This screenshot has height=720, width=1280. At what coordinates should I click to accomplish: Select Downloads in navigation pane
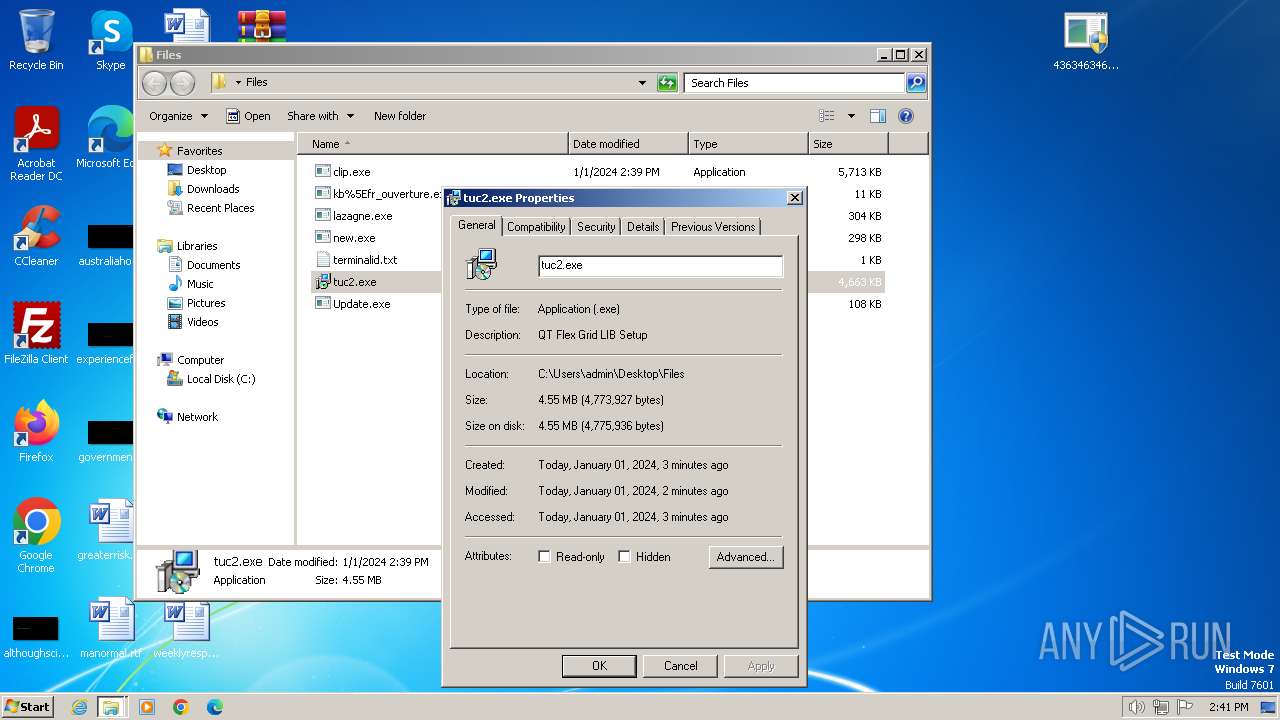pos(213,189)
